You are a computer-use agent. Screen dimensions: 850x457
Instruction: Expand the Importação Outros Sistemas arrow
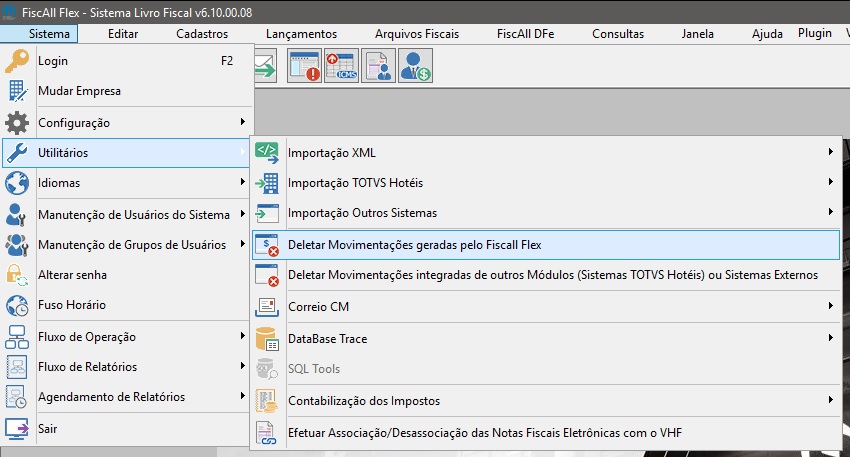(x=830, y=211)
